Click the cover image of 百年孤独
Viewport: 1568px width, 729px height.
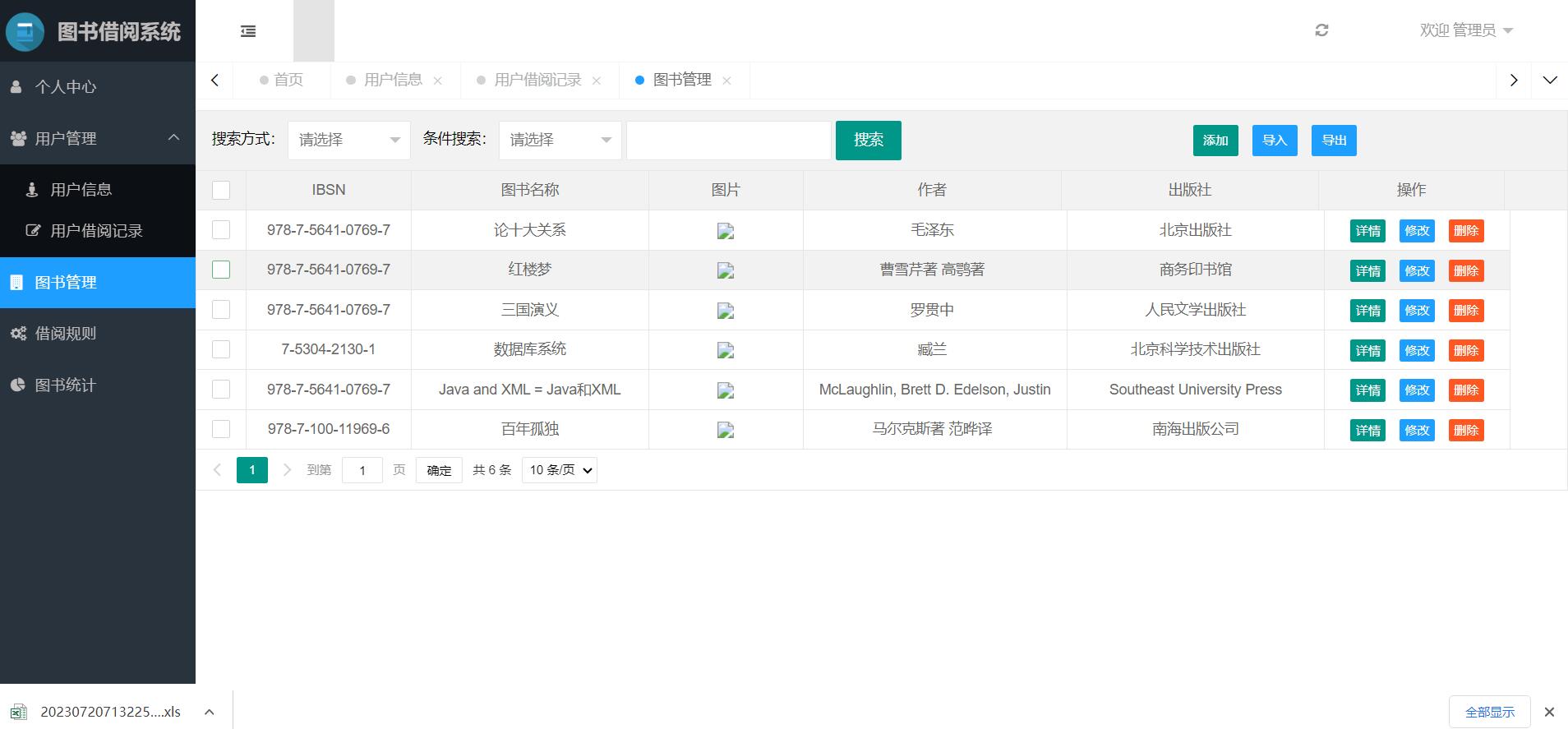[x=726, y=430]
